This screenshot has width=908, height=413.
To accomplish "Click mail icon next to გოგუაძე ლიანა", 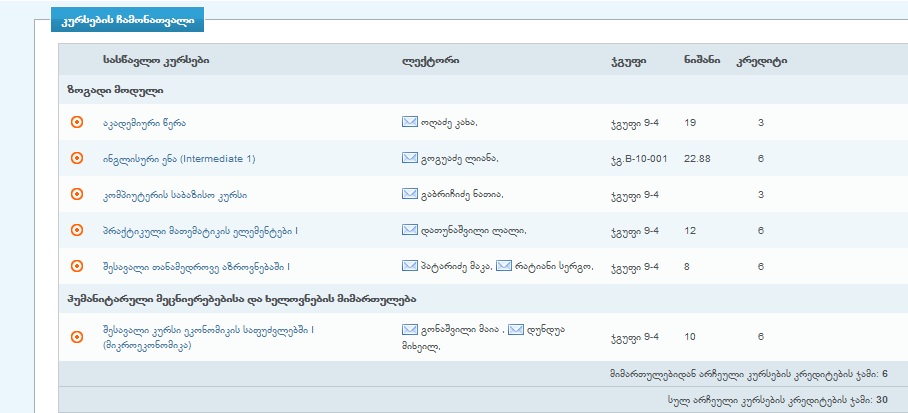I will 409,158.
